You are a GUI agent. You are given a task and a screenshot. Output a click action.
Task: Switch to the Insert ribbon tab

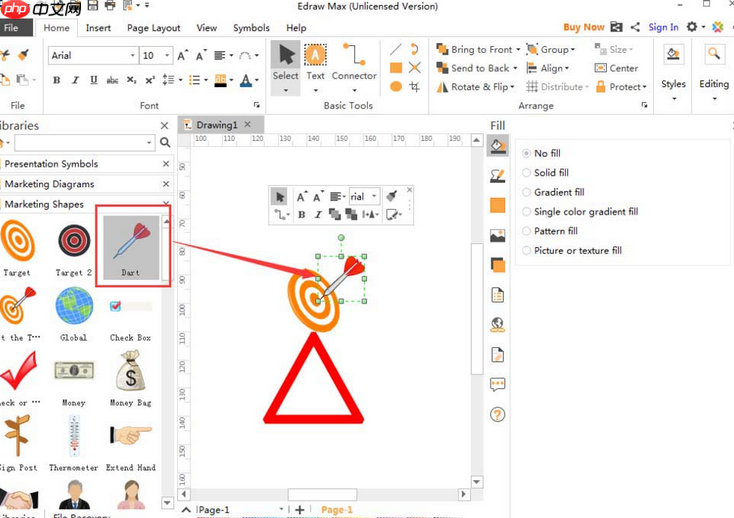pos(98,28)
